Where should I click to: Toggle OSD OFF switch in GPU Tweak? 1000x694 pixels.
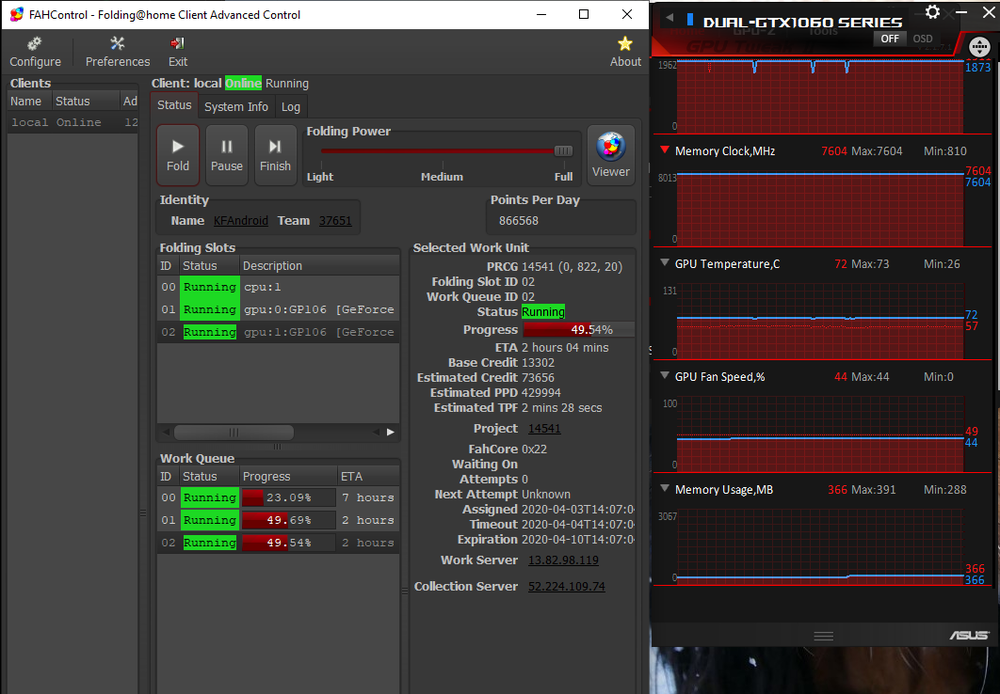click(x=890, y=39)
